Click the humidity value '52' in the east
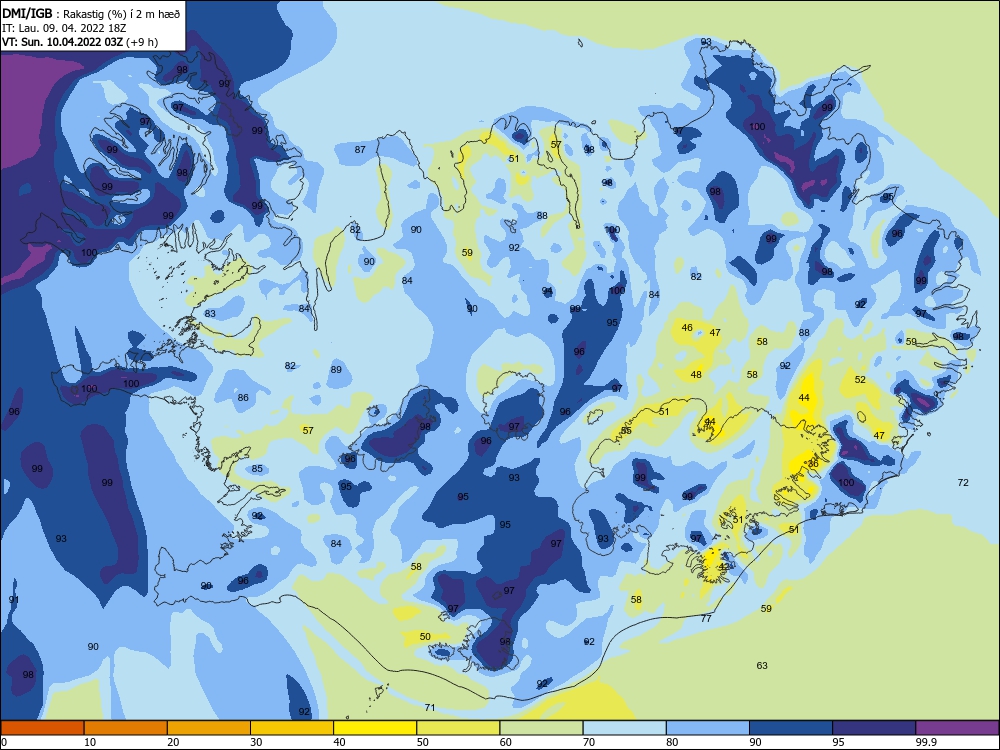This screenshot has height=750, width=1000. (860, 379)
